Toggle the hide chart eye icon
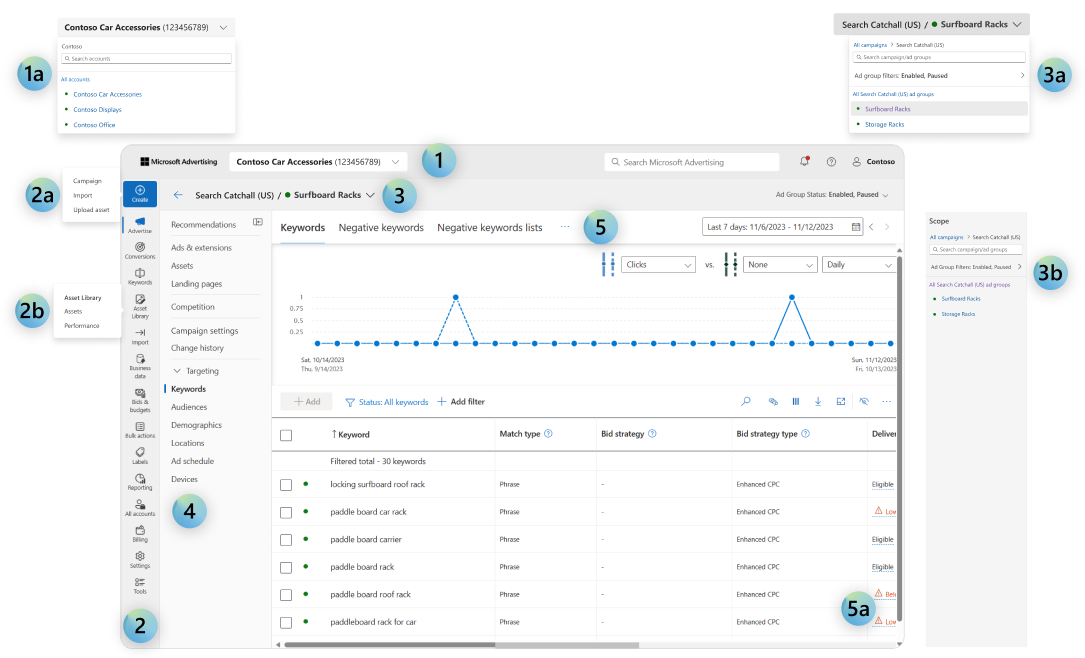 864,401
